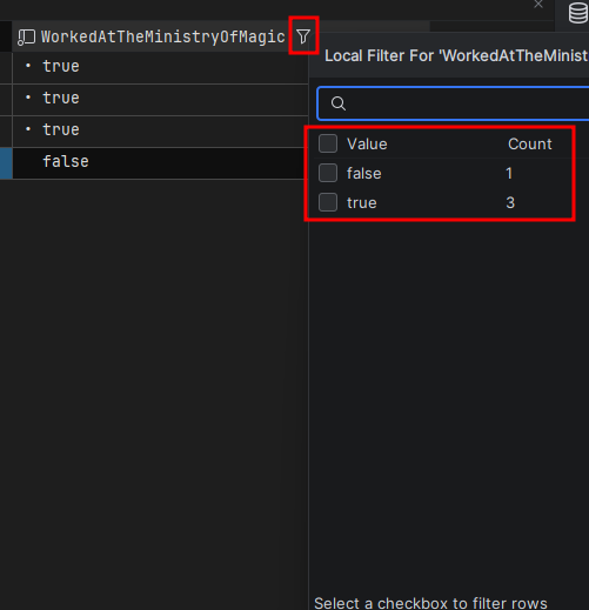Screen dimensions: 589x610
Task: Click the magnifier icon in filter search
Action: pos(338,103)
